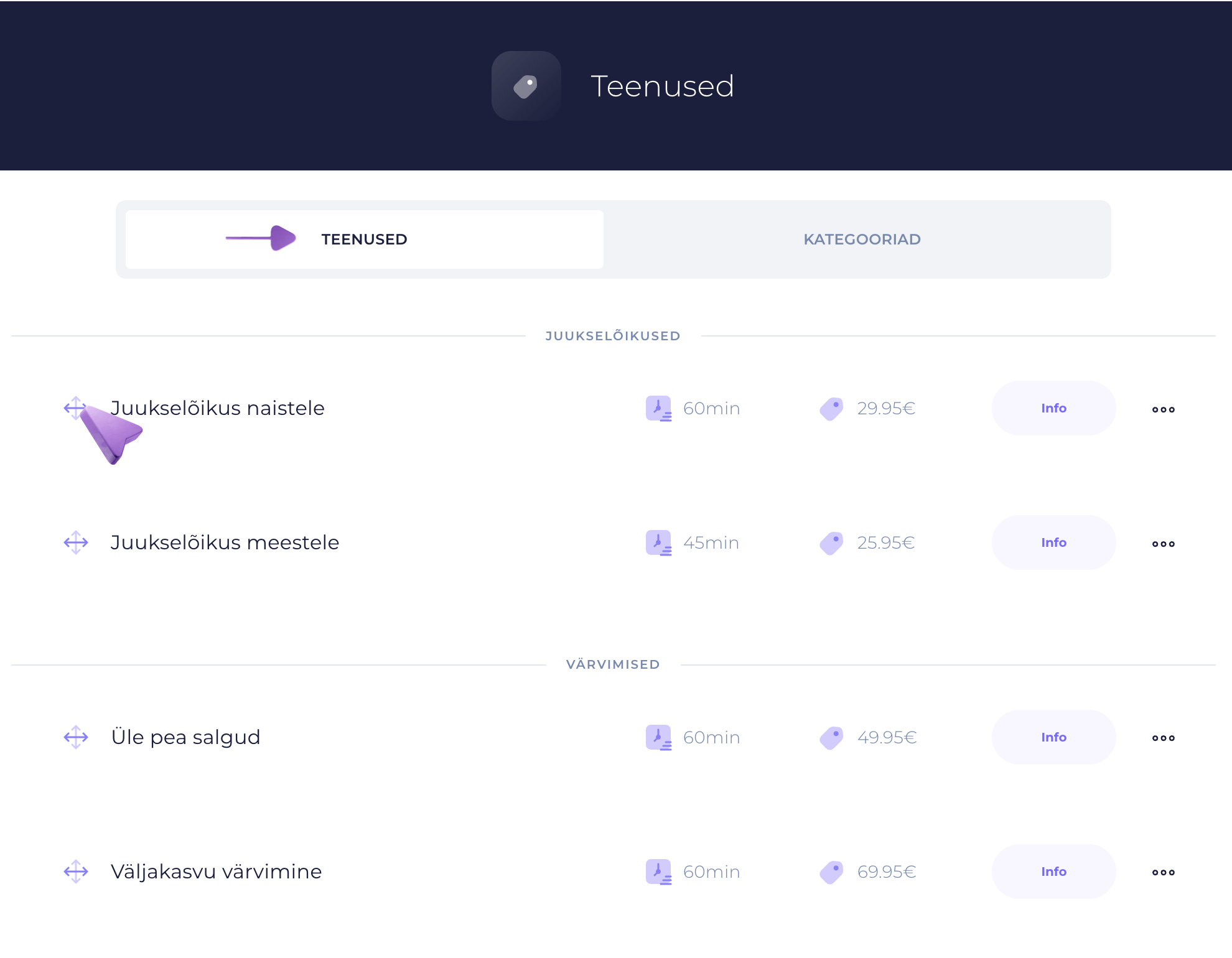
Task: View Info for Väljakasvu värvimine
Action: tap(1053, 872)
